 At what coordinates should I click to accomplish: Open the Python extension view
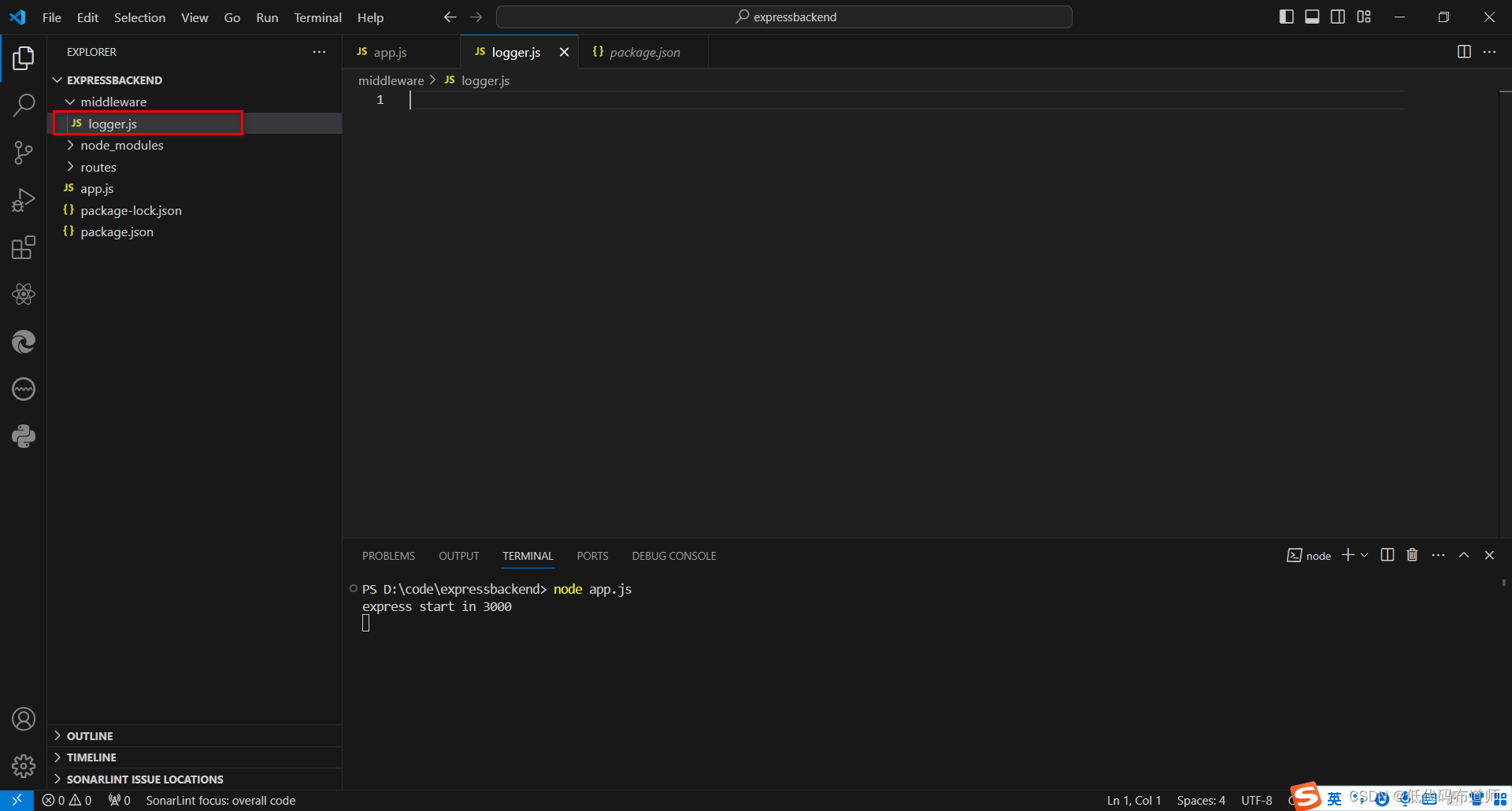[24, 436]
